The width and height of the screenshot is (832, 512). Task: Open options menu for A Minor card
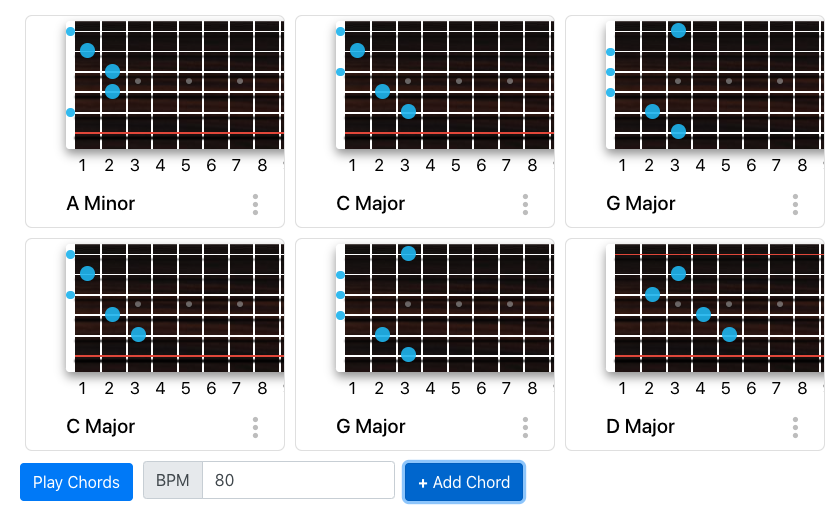[255, 204]
